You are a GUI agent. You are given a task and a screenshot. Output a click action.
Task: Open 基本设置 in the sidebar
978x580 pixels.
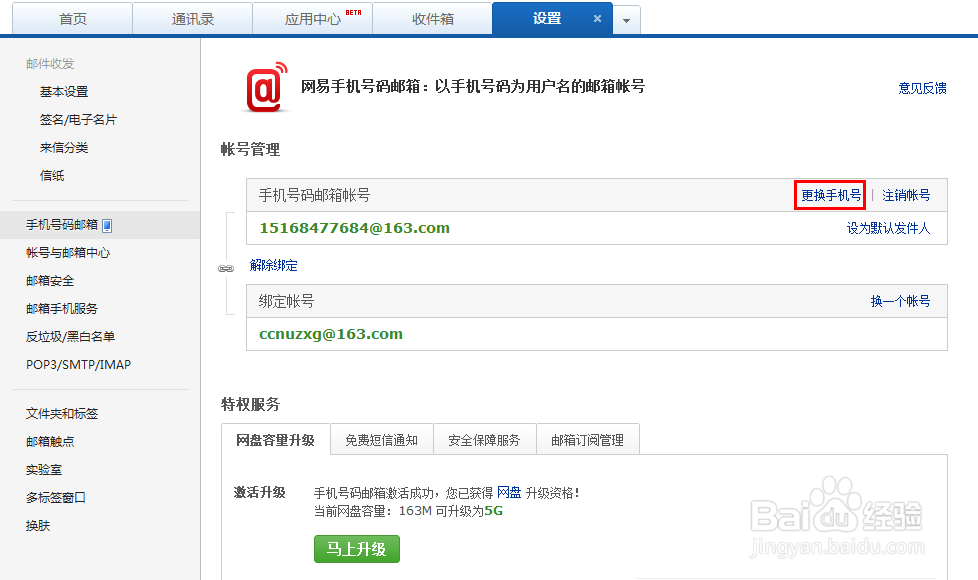click(64, 92)
